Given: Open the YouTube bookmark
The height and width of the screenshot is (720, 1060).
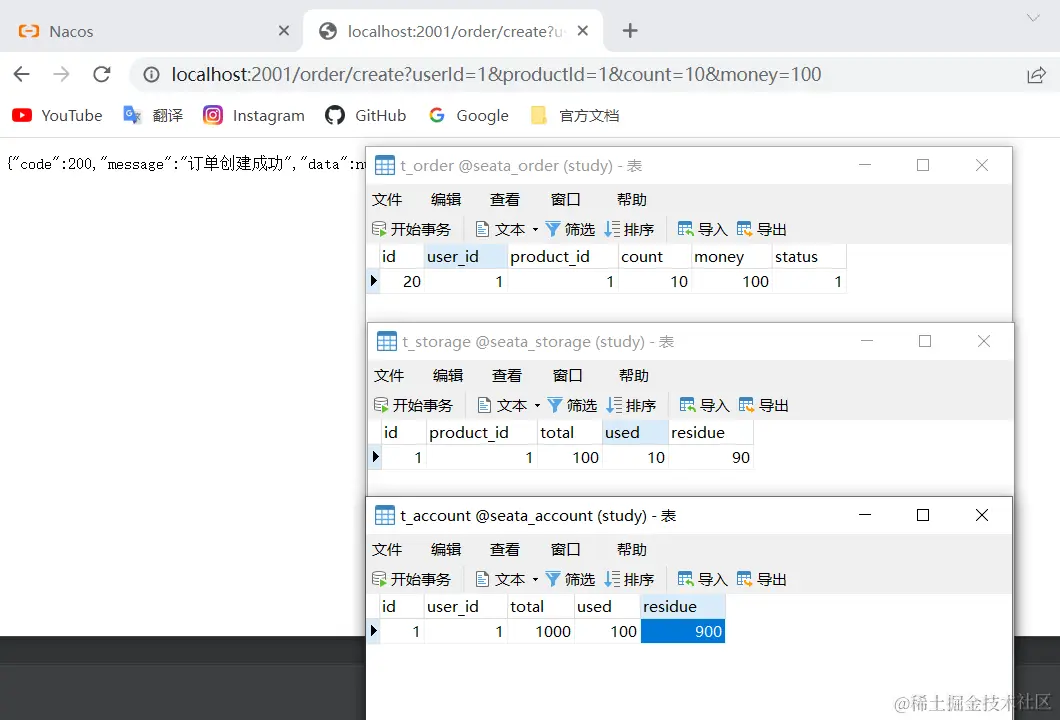Looking at the screenshot, I should pos(57,116).
